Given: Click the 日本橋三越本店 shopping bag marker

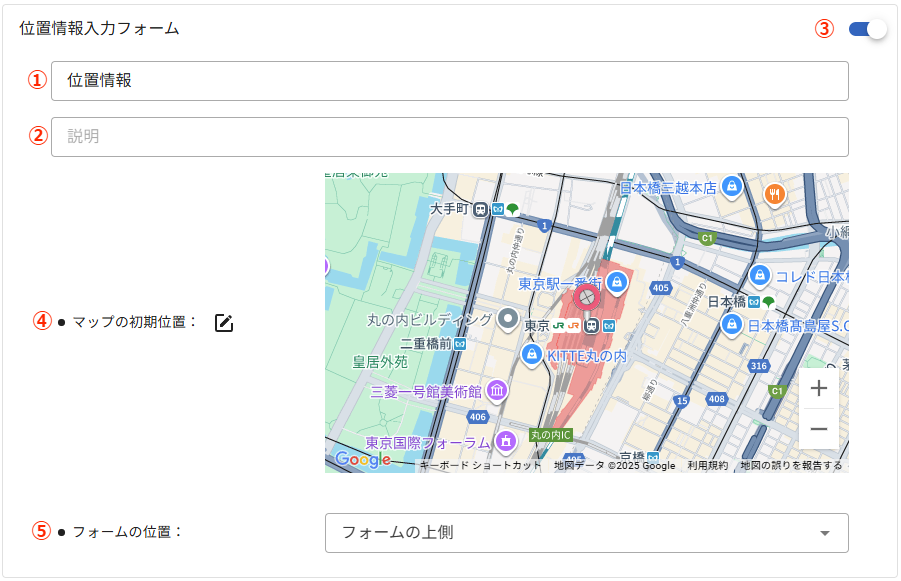Looking at the screenshot, I should coord(732,187).
